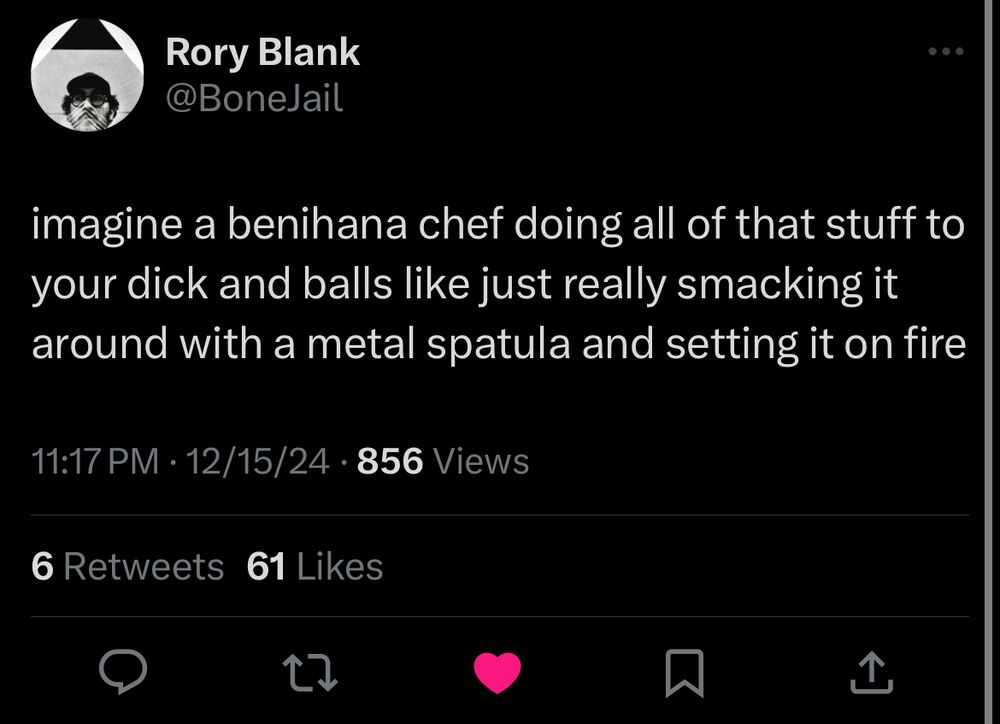
Task: Bookmark this tweet
Action: tap(685, 672)
